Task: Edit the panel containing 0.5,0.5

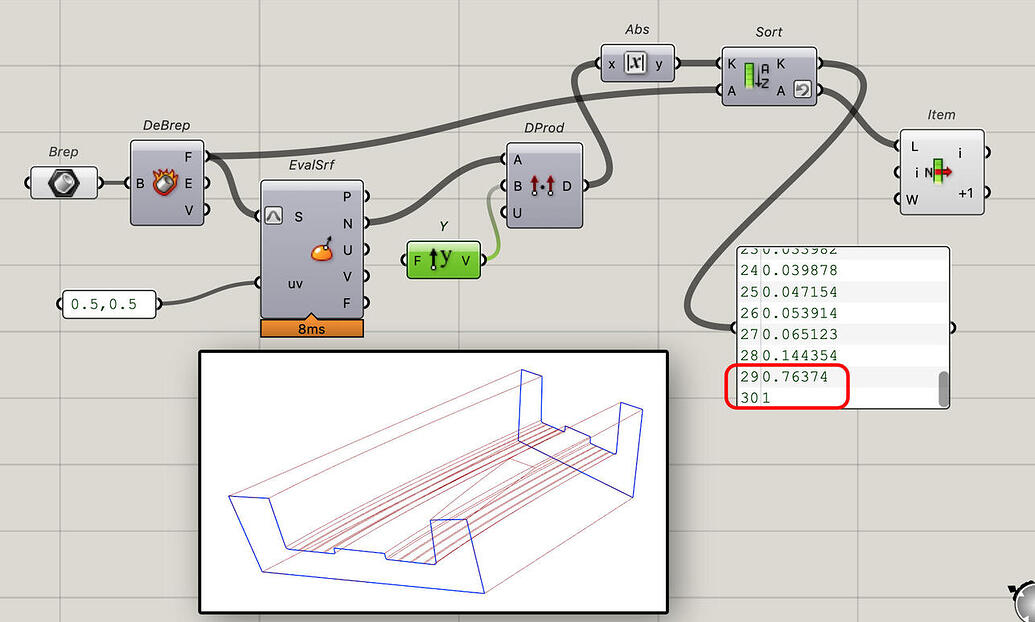Action: [107, 304]
